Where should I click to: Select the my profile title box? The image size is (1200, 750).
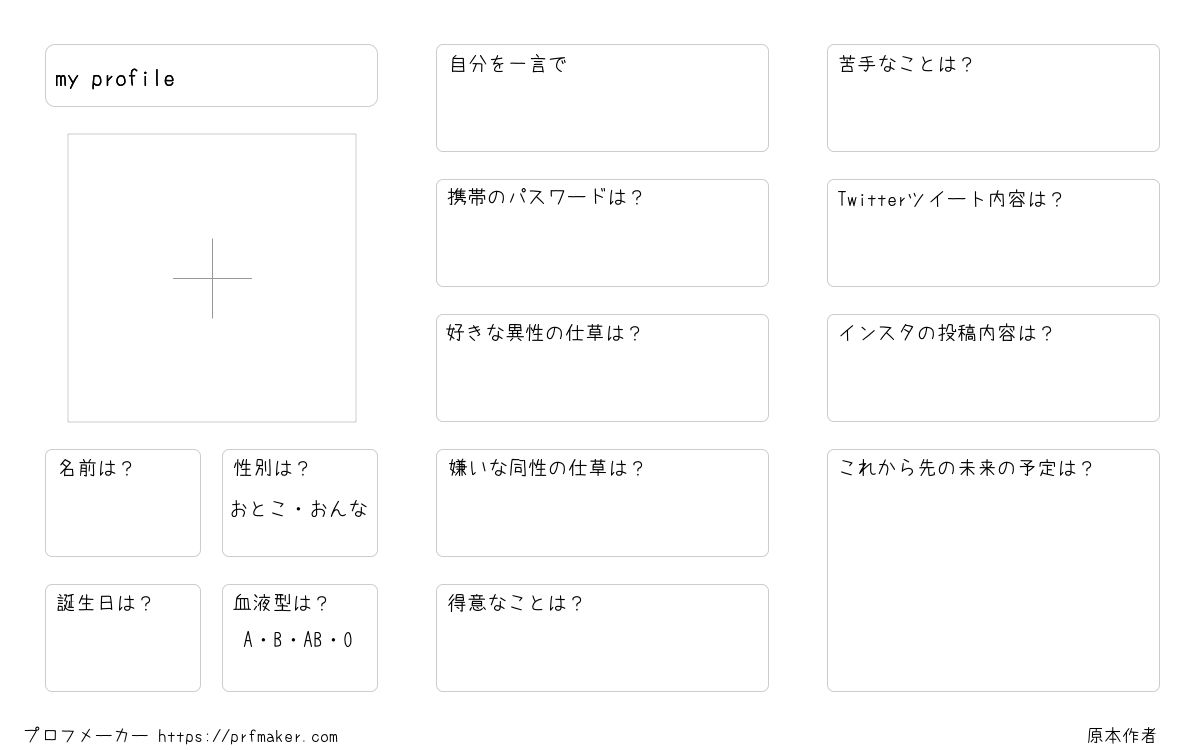click(211, 75)
